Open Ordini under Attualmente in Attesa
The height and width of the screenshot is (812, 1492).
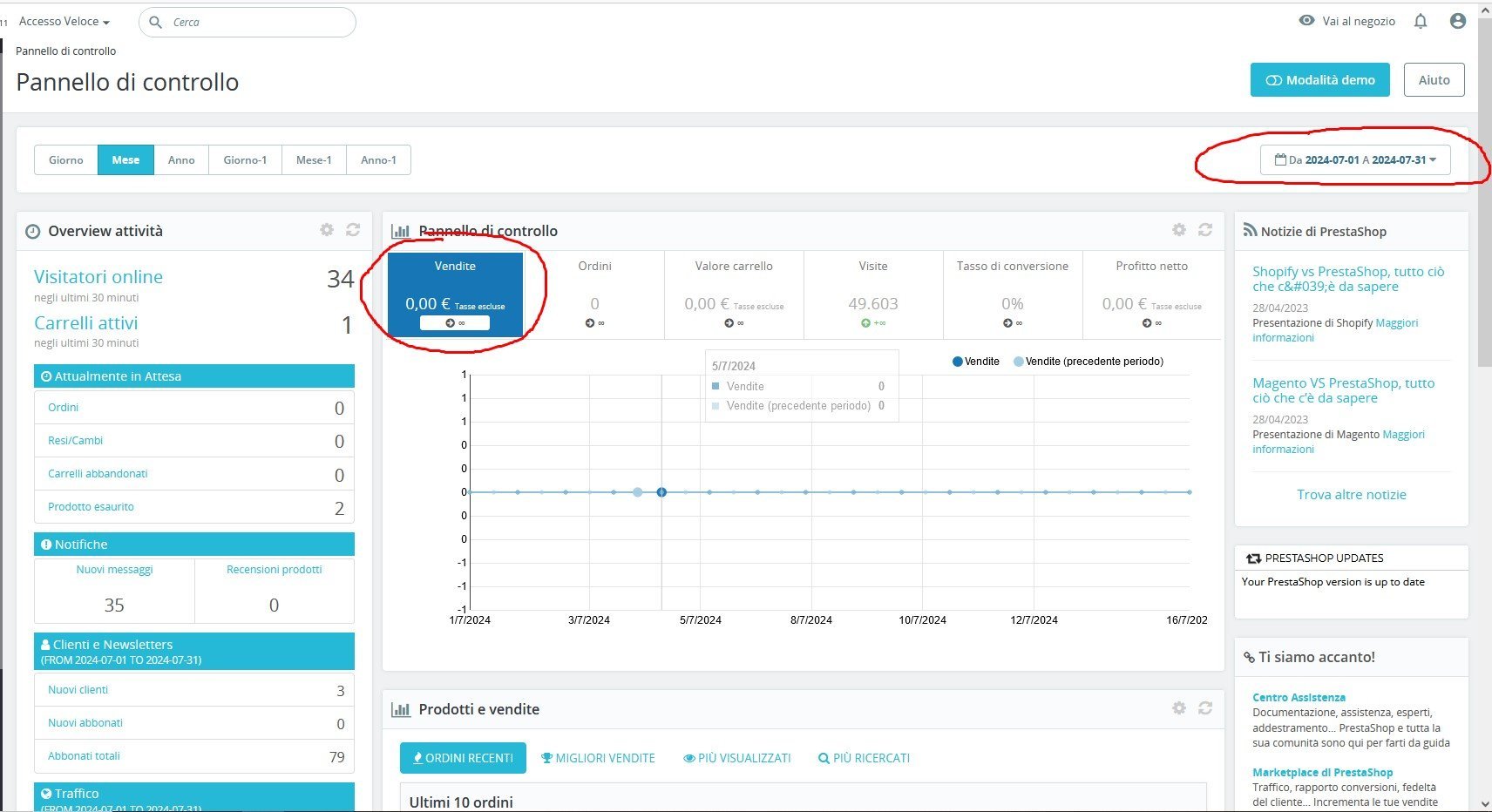point(194,408)
